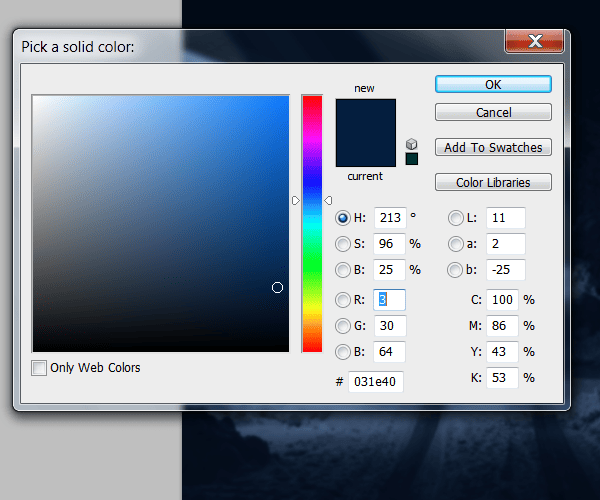600x500 pixels.
Task: Click the Cyan (C) percentage field
Action: click(502, 300)
